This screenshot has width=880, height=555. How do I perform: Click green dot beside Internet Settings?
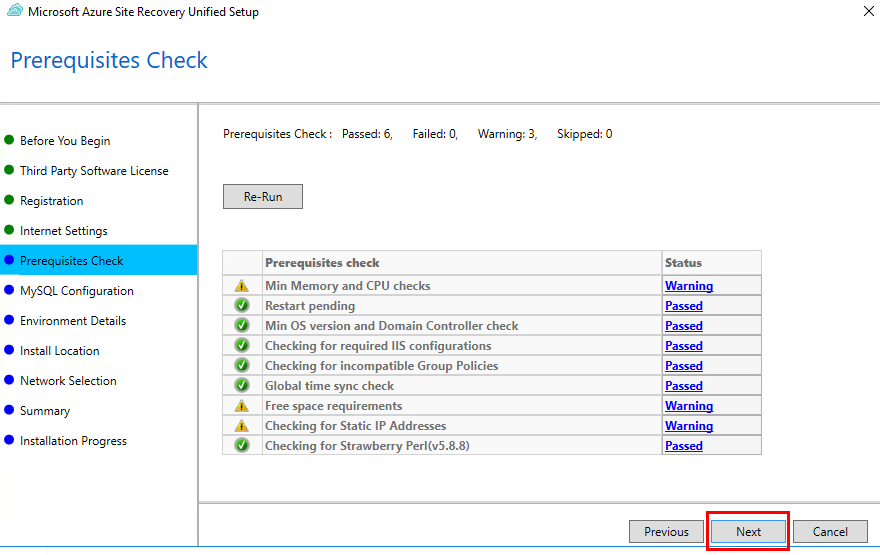9,230
